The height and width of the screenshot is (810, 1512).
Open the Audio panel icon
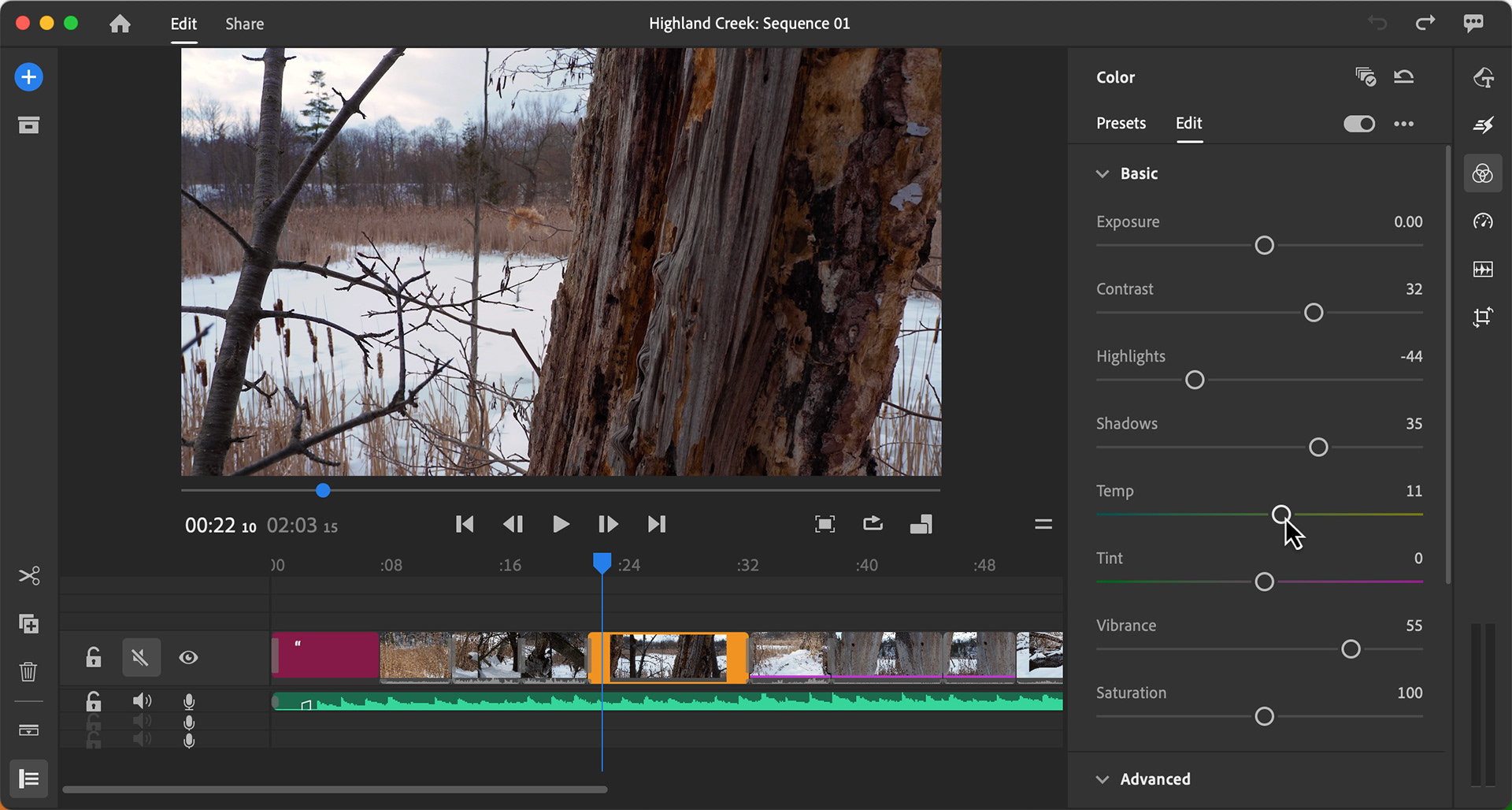point(1483,269)
